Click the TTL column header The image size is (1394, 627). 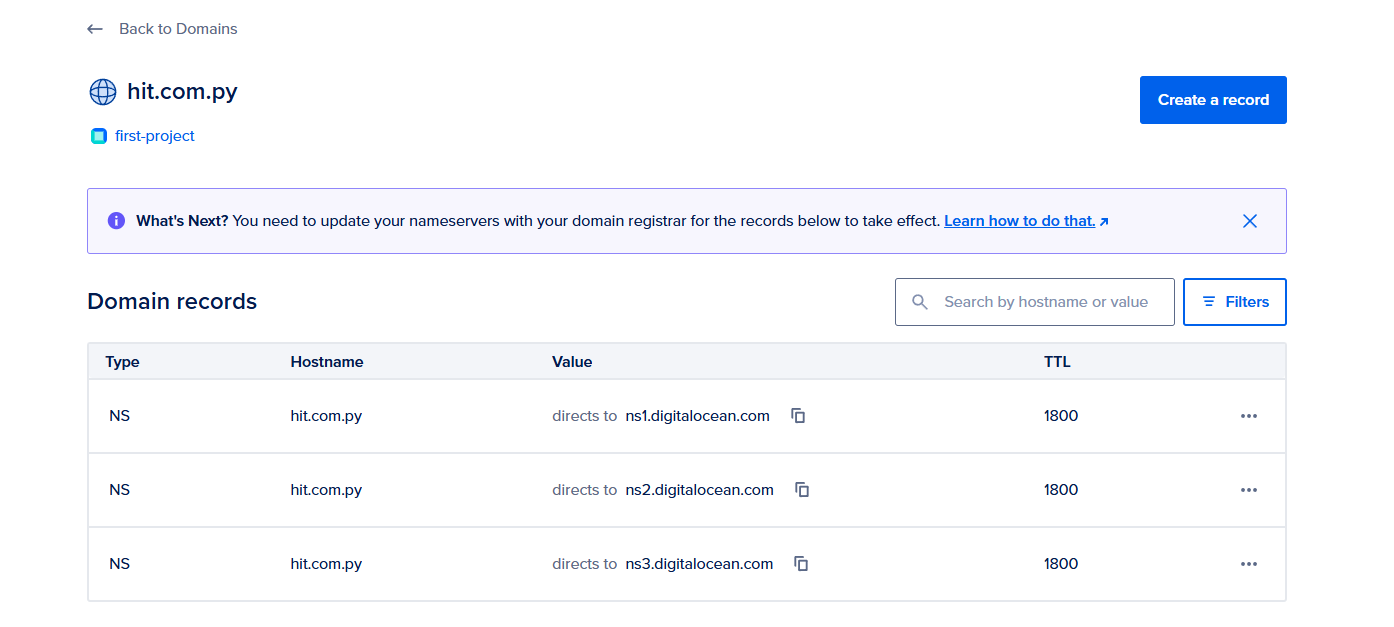click(1057, 362)
